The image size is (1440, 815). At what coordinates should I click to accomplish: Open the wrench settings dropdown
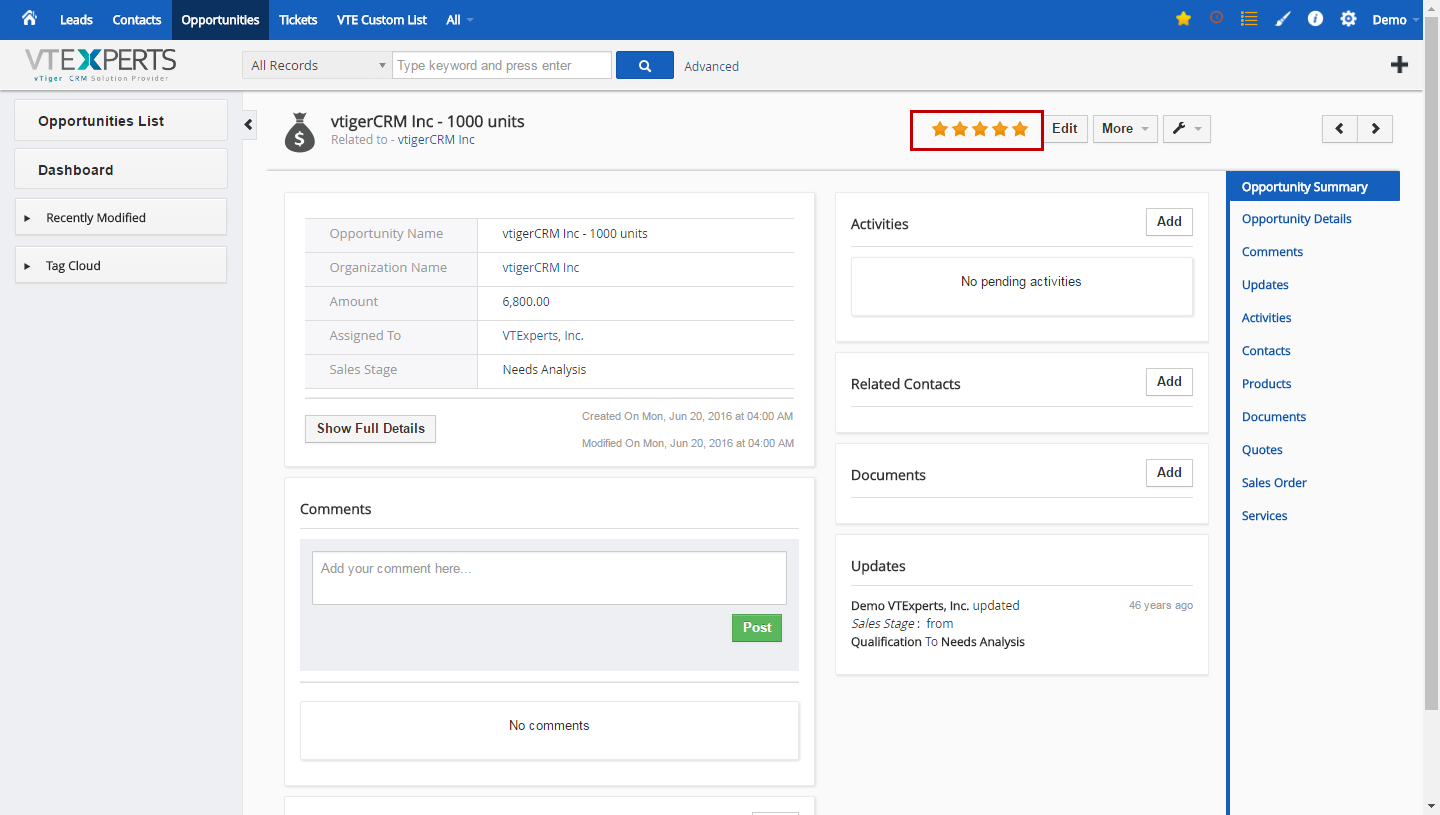[x=1187, y=128]
